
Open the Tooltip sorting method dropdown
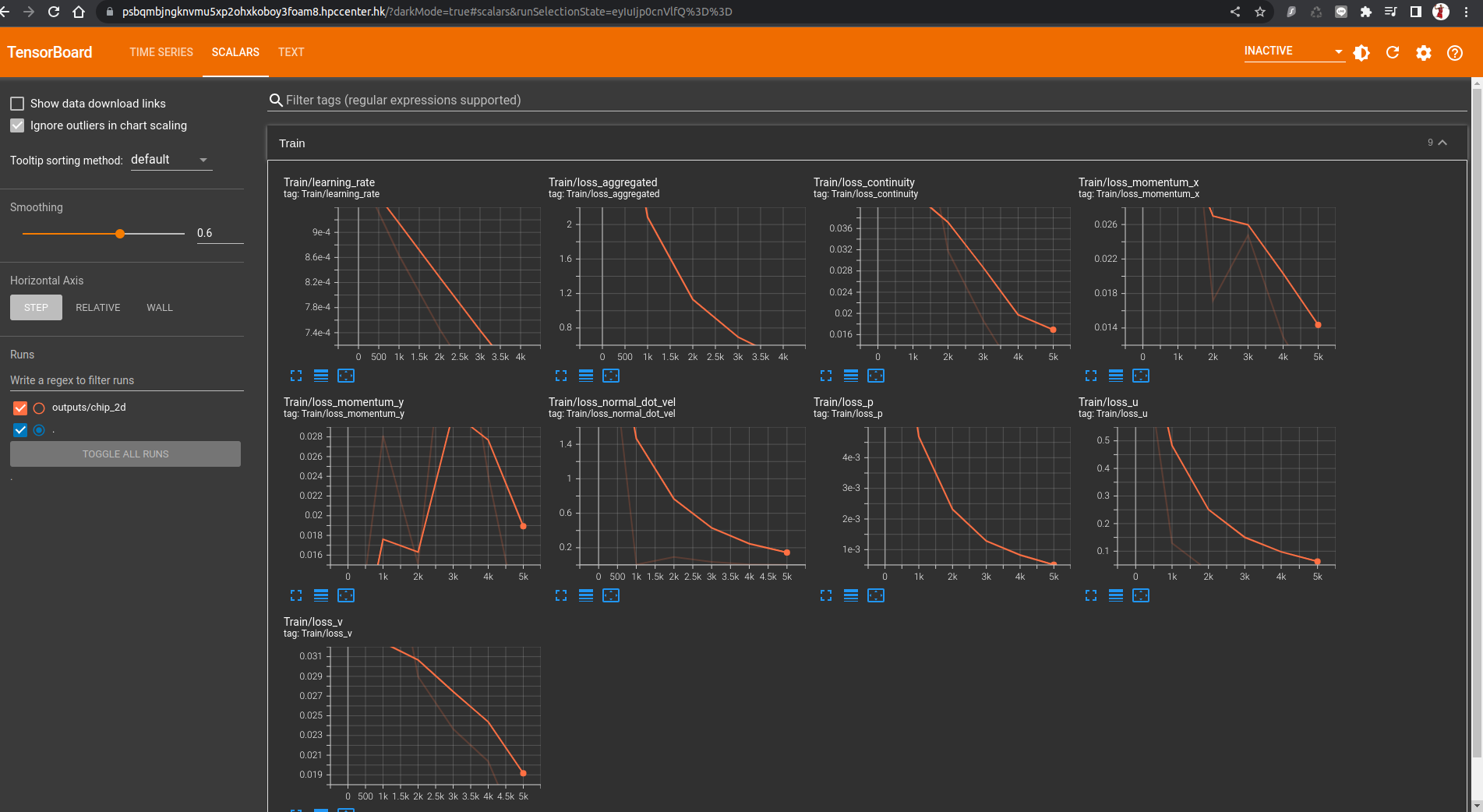click(x=171, y=160)
